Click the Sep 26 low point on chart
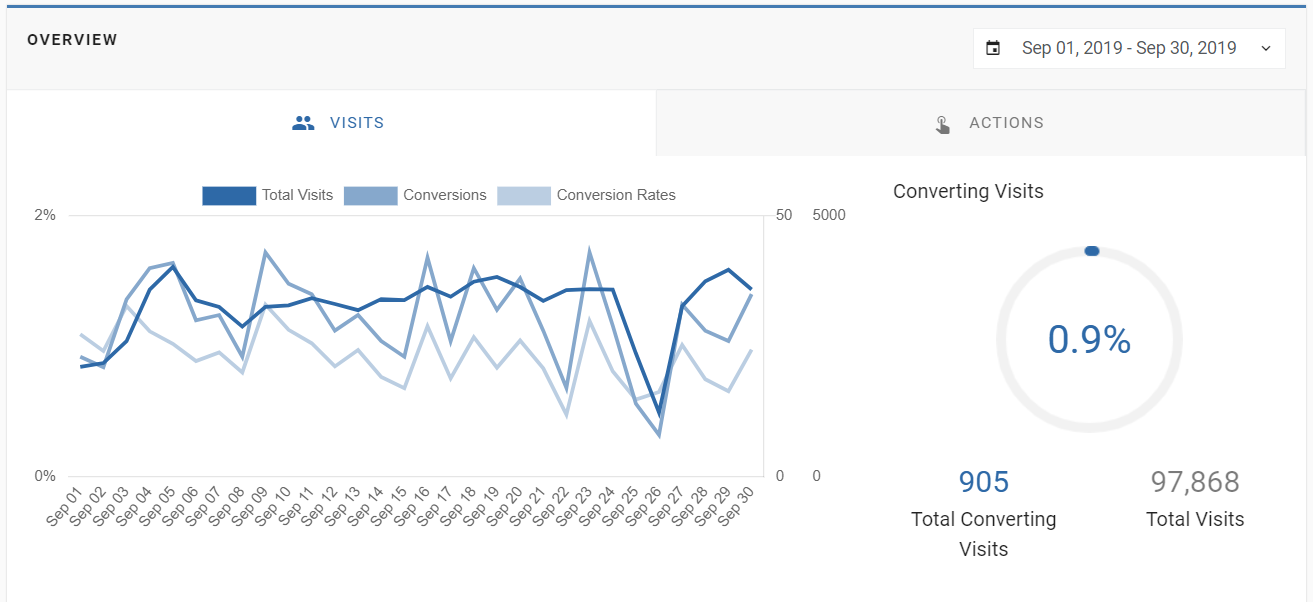Screen dimensions: 1313x602 click(x=659, y=435)
